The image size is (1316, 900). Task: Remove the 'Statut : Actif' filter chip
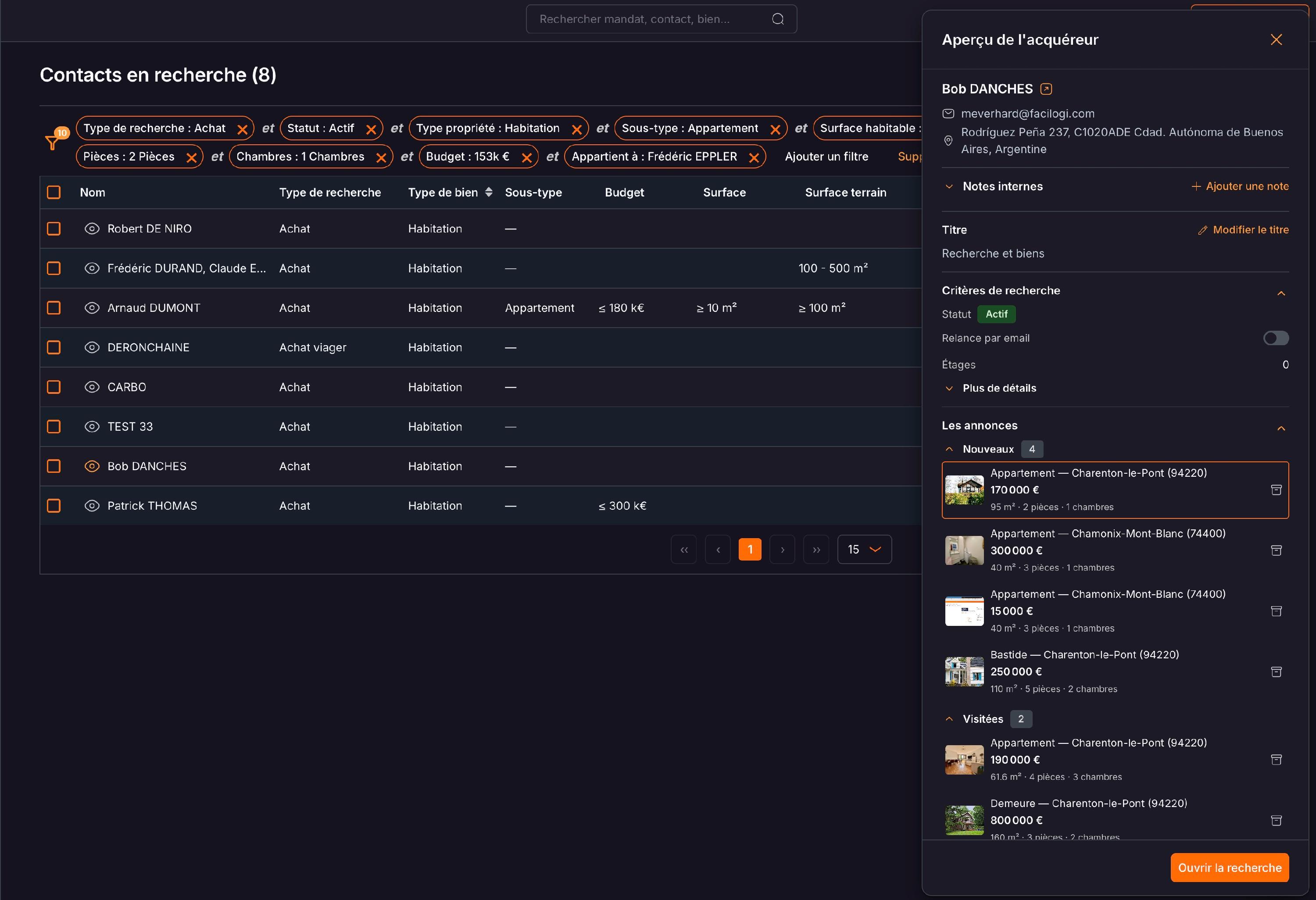point(371,129)
